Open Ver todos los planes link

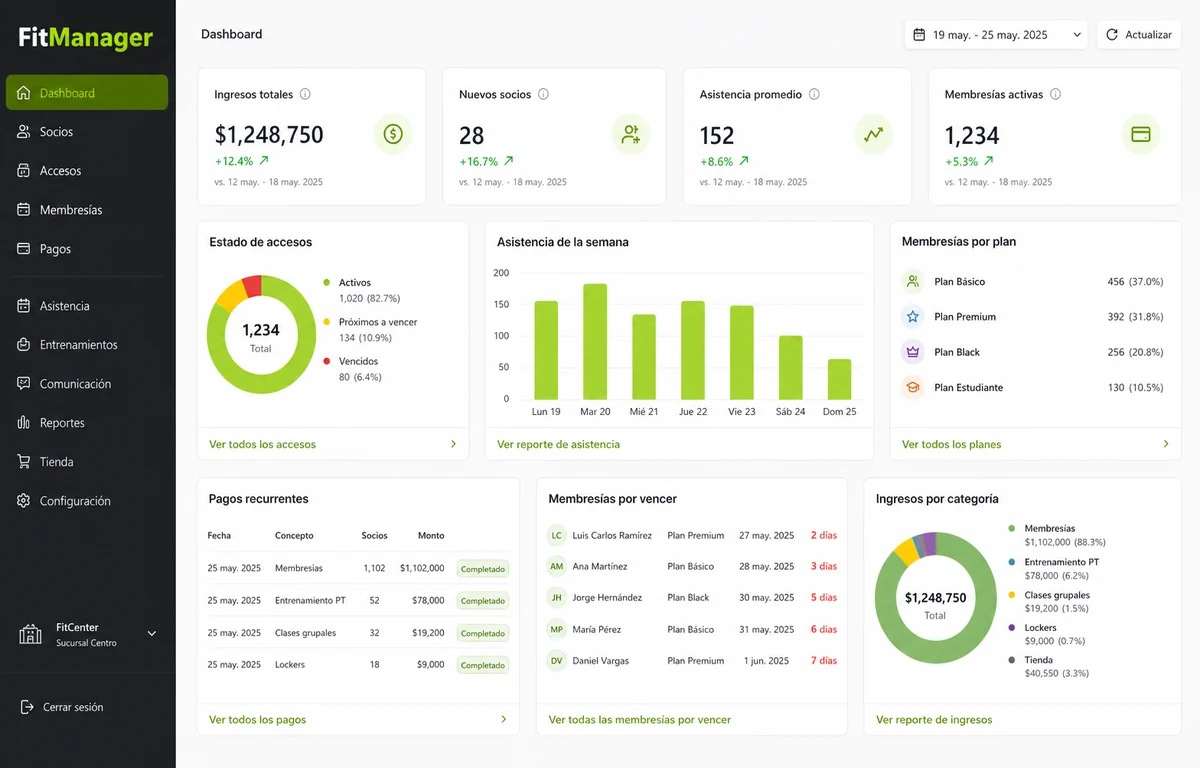click(951, 444)
